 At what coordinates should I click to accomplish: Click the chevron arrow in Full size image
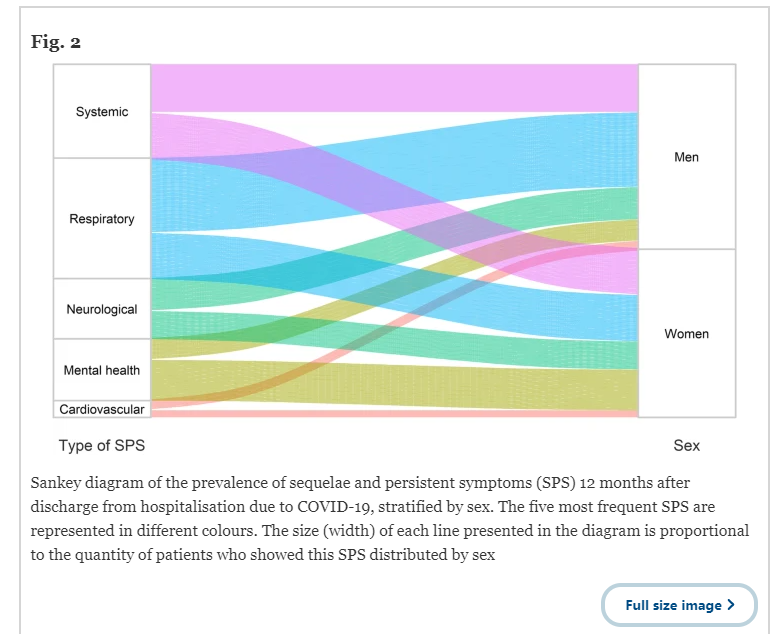[x=731, y=605]
